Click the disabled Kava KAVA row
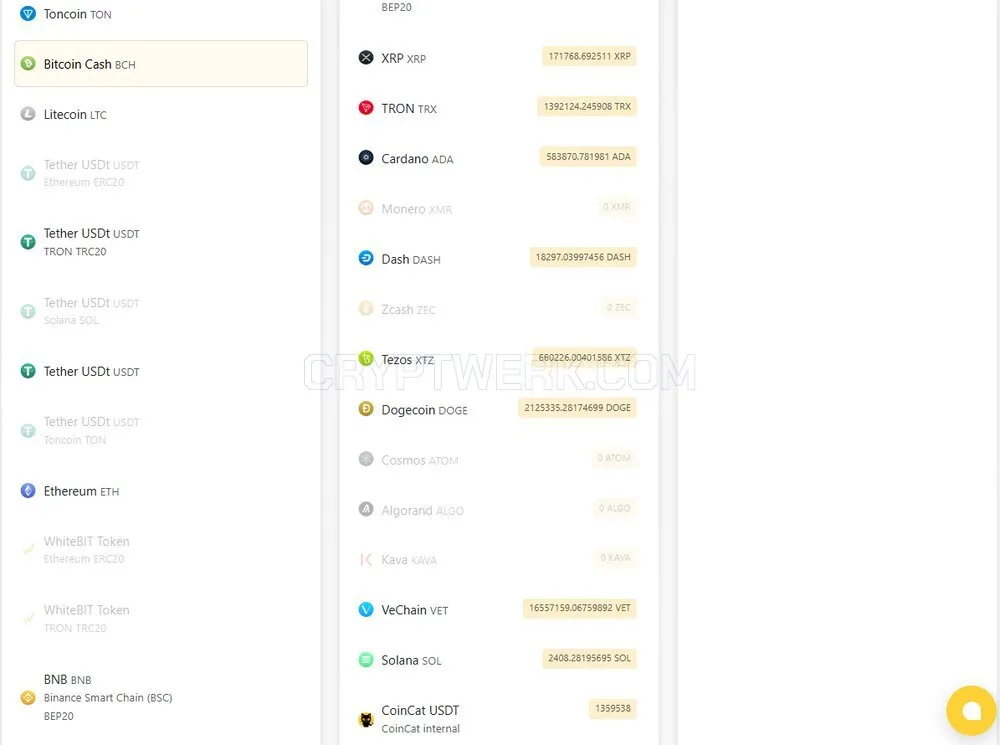The width and height of the screenshot is (1000, 745). (498, 559)
